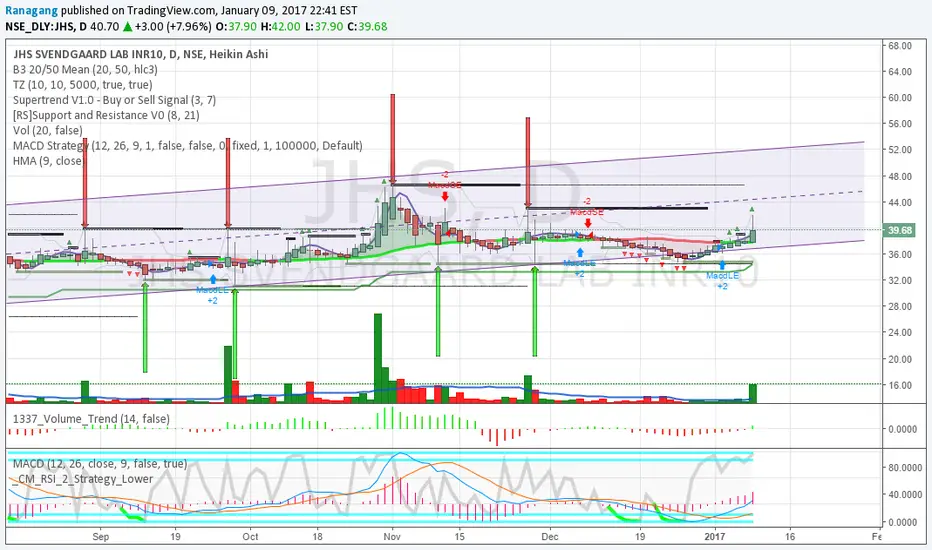Click the 52.00 price axis label
The image size is (932, 550).
(x=900, y=150)
